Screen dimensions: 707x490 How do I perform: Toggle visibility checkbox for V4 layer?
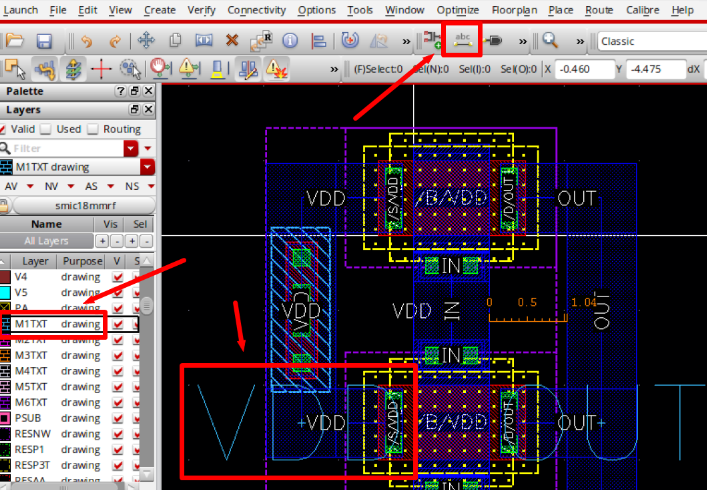click(119, 276)
